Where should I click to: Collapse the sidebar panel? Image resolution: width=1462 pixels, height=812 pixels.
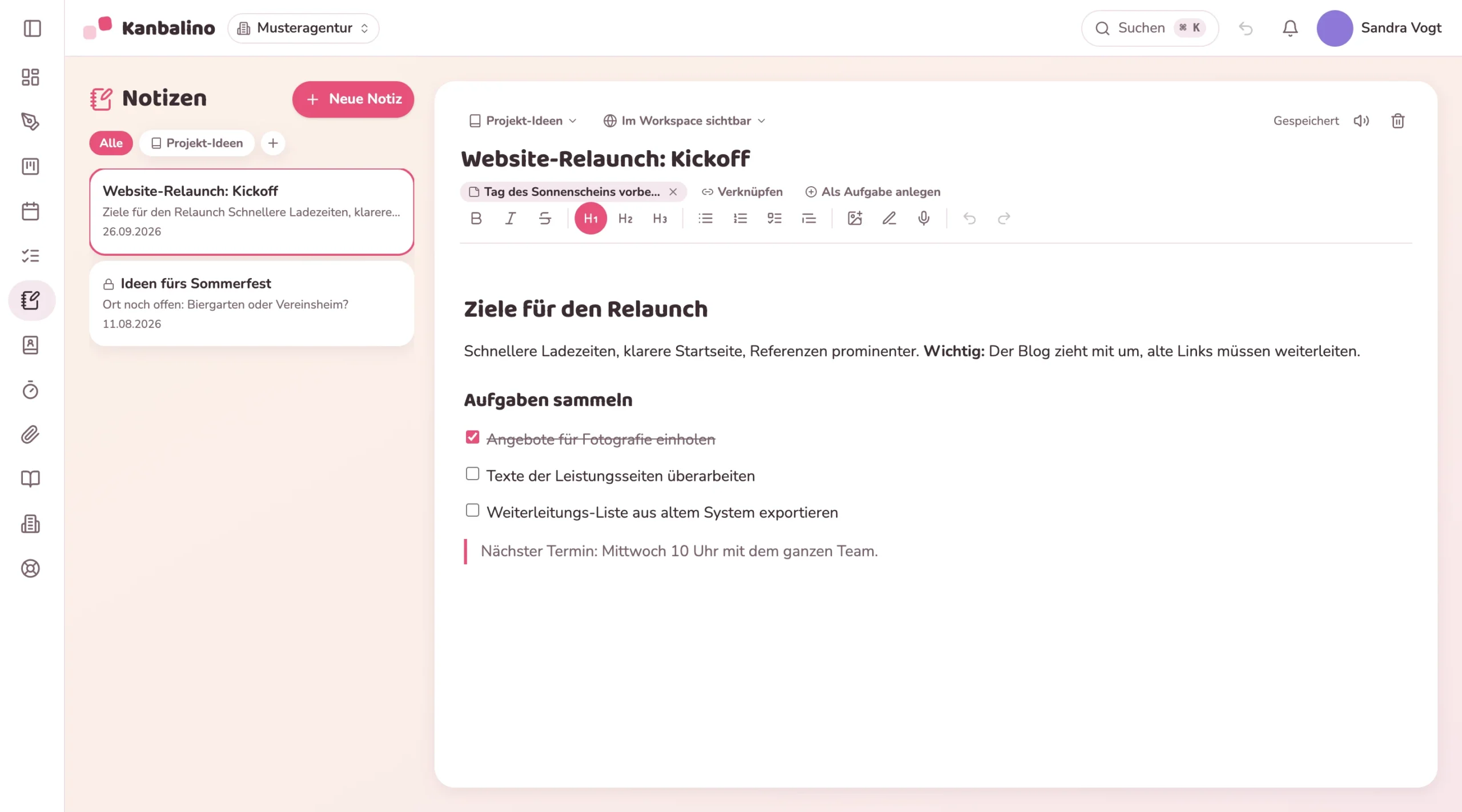[x=33, y=28]
